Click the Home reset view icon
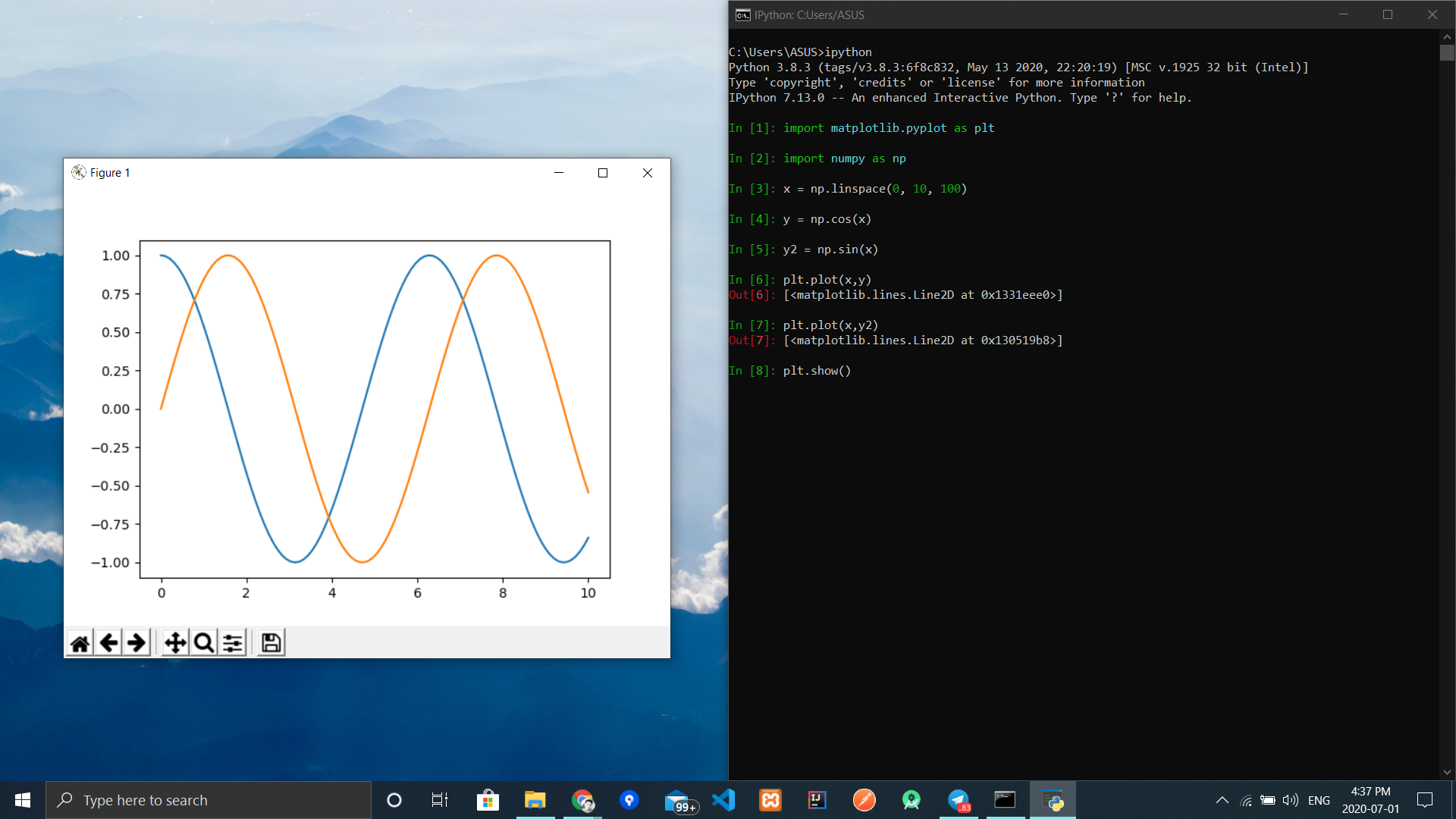 [x=80, y=643]
